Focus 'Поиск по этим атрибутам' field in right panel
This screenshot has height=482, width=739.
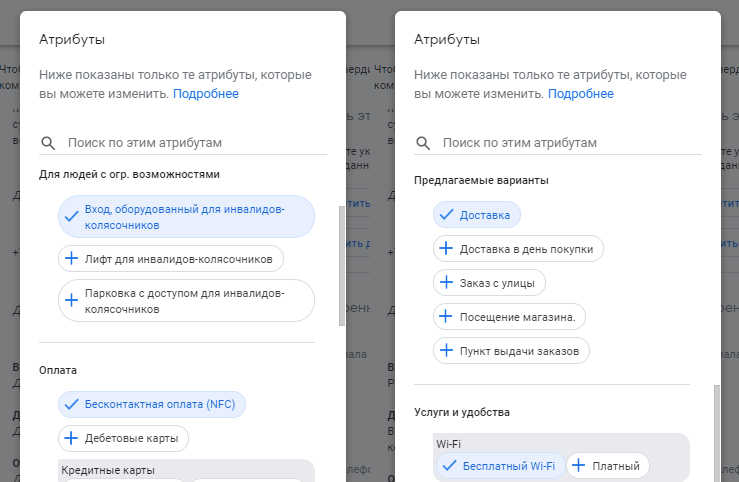[x=558, y=143]
